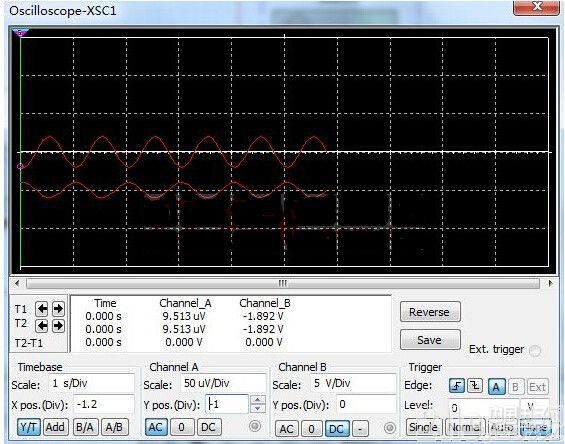
Task: Click Channel A Y pos. field
Action: (x=227, y=404)
